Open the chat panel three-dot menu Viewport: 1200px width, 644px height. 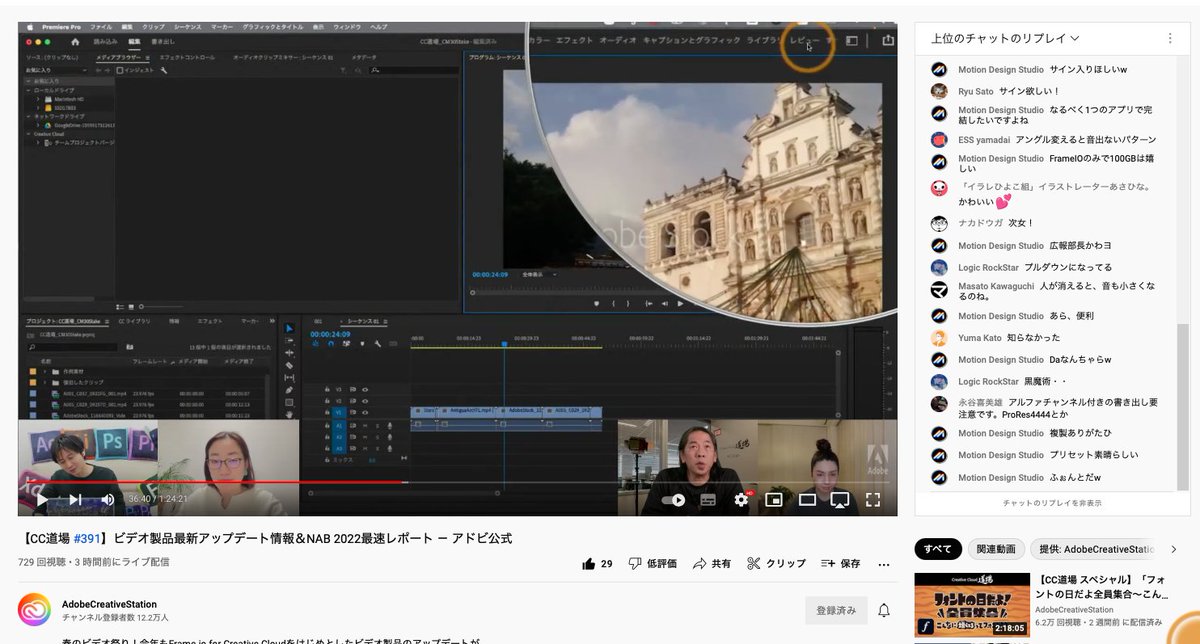tap(1170, 38)
